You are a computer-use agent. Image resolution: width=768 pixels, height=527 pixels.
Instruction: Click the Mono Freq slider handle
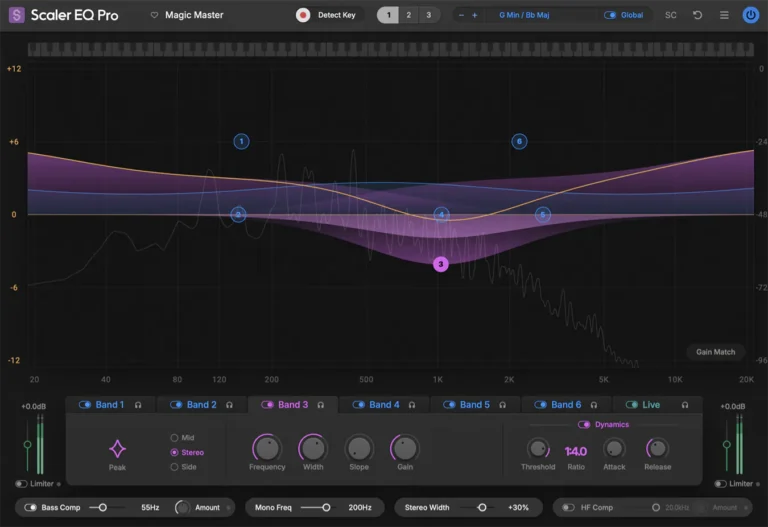point(326,507)
